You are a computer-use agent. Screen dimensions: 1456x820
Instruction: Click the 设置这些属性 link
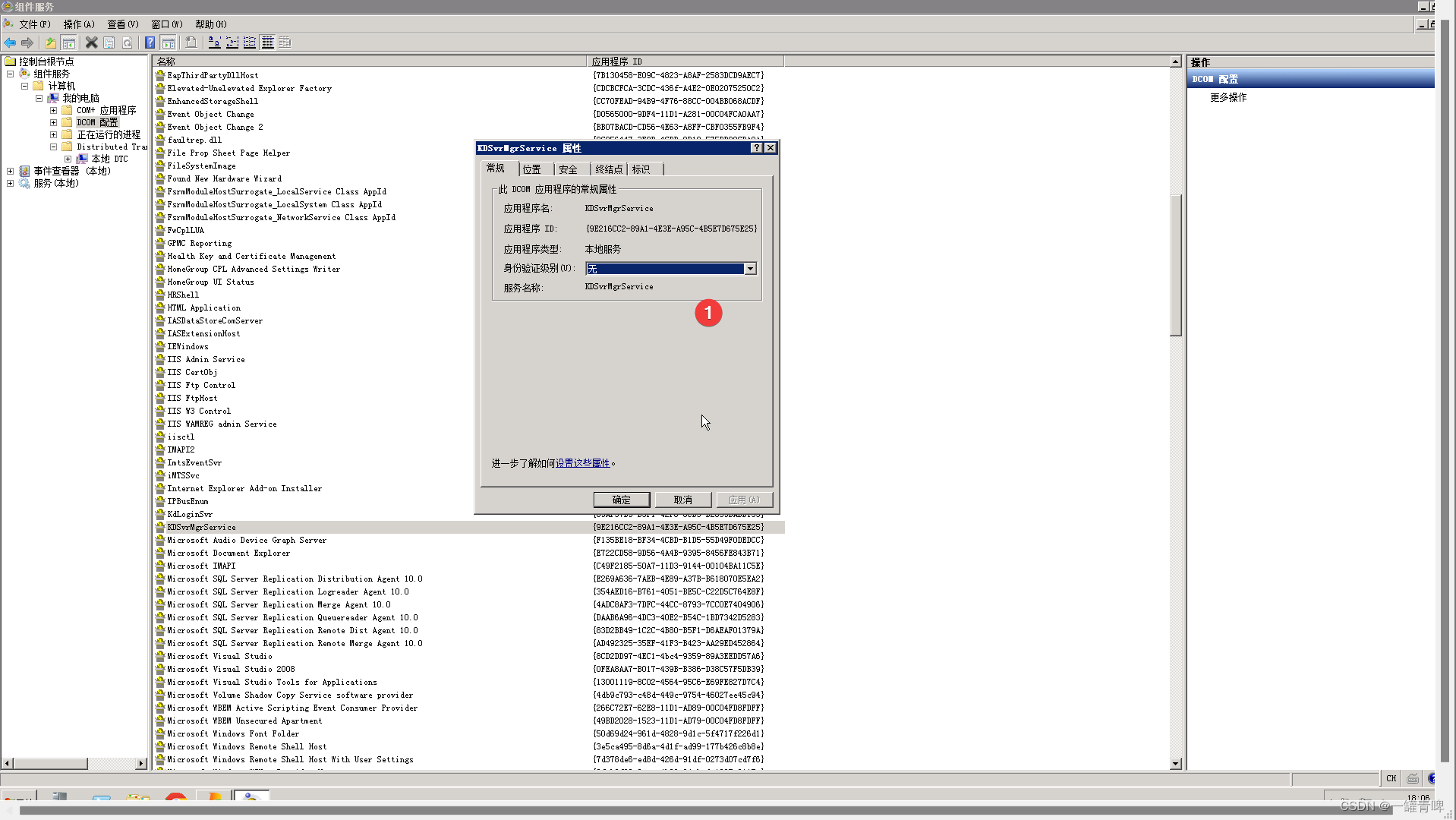581,463
